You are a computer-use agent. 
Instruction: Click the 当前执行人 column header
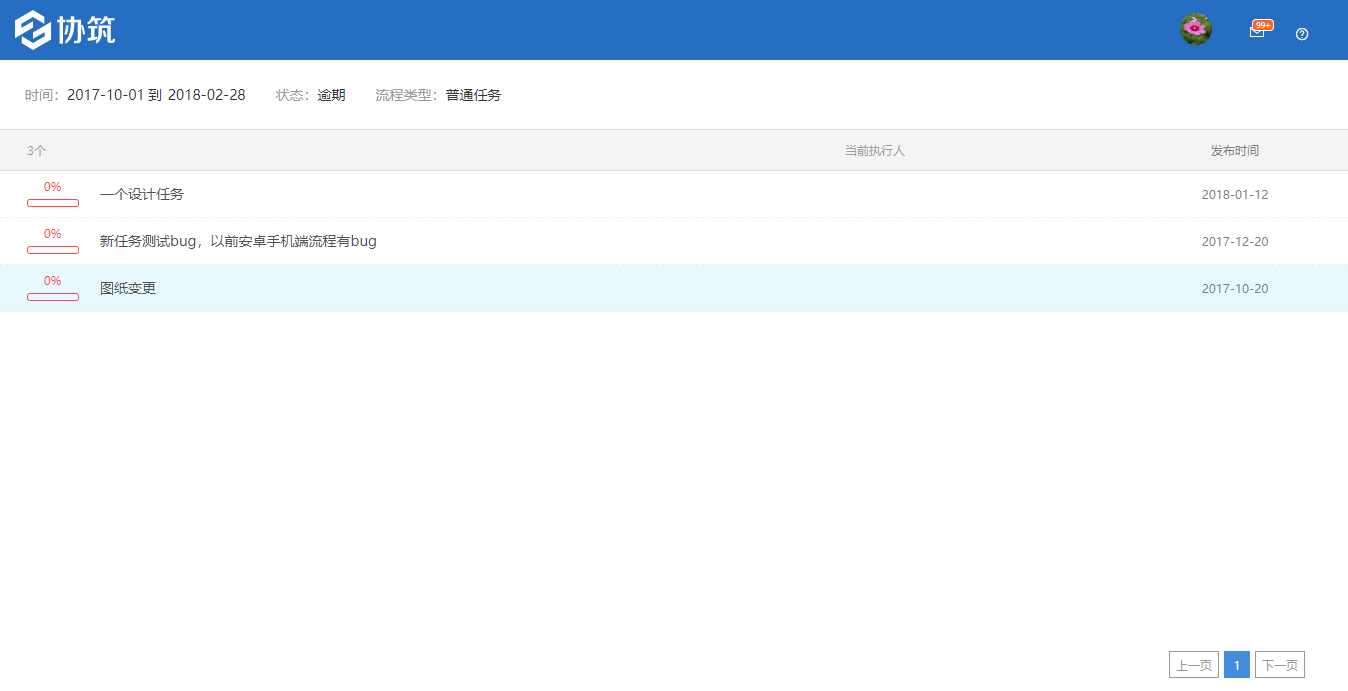click(874, 150)
